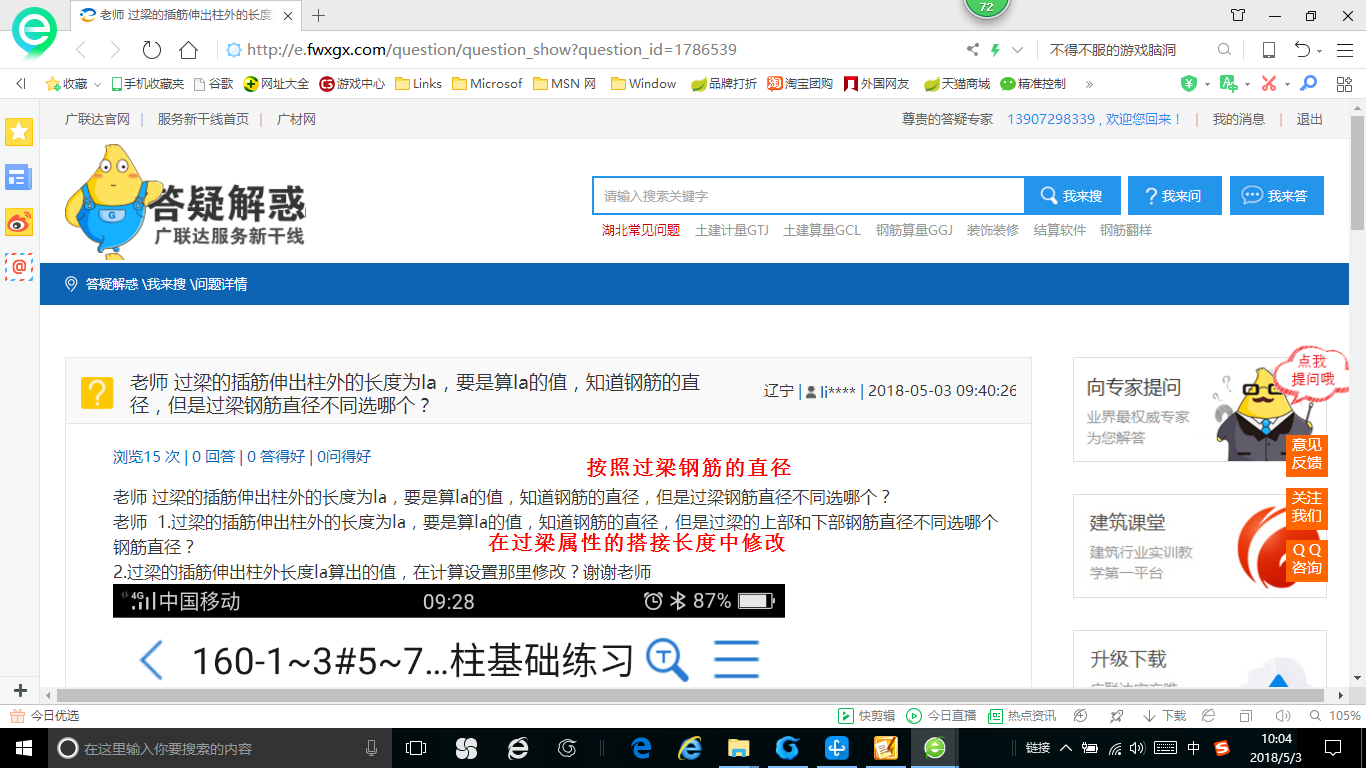Expand the dropdown next to the yen shield

tap(1207, 84)
